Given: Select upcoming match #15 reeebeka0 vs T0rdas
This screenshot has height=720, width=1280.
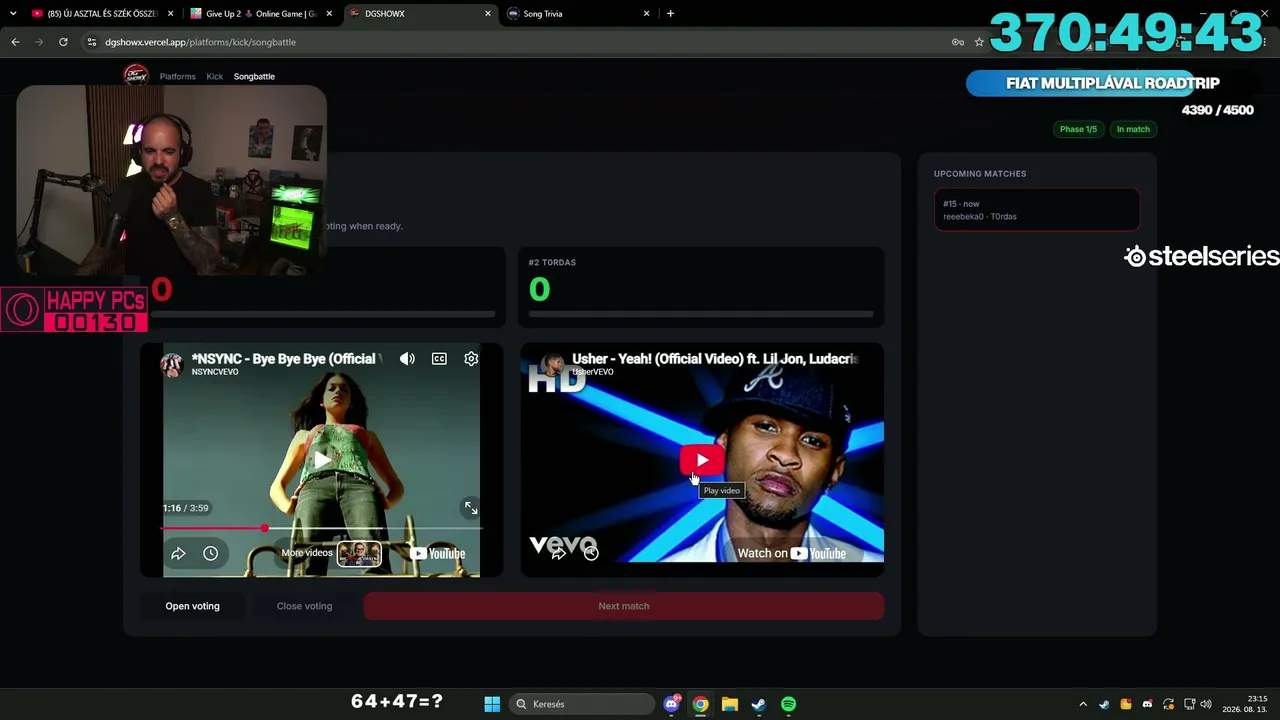Looking at the screenshot, I should pos(1037,210).
